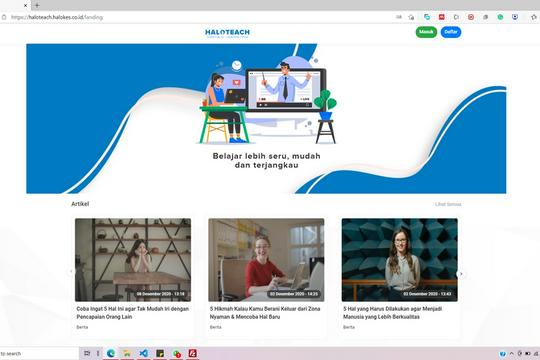This screenshot has height=360, width=540.
Task: Open article '5 Hikmah Kalau Kamu Berani Keluar'
Action: point(265,313)
